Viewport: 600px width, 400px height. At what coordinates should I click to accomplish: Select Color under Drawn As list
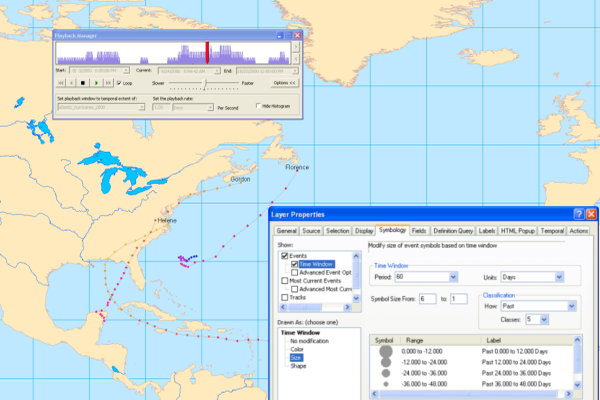(299, 348)
